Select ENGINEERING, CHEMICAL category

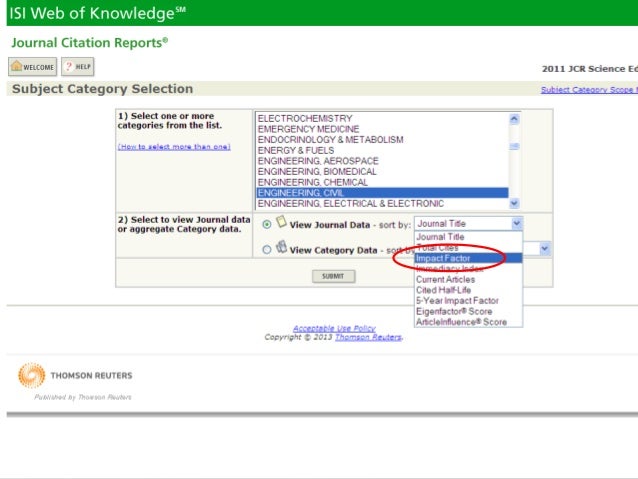click(x=382, y=182)
